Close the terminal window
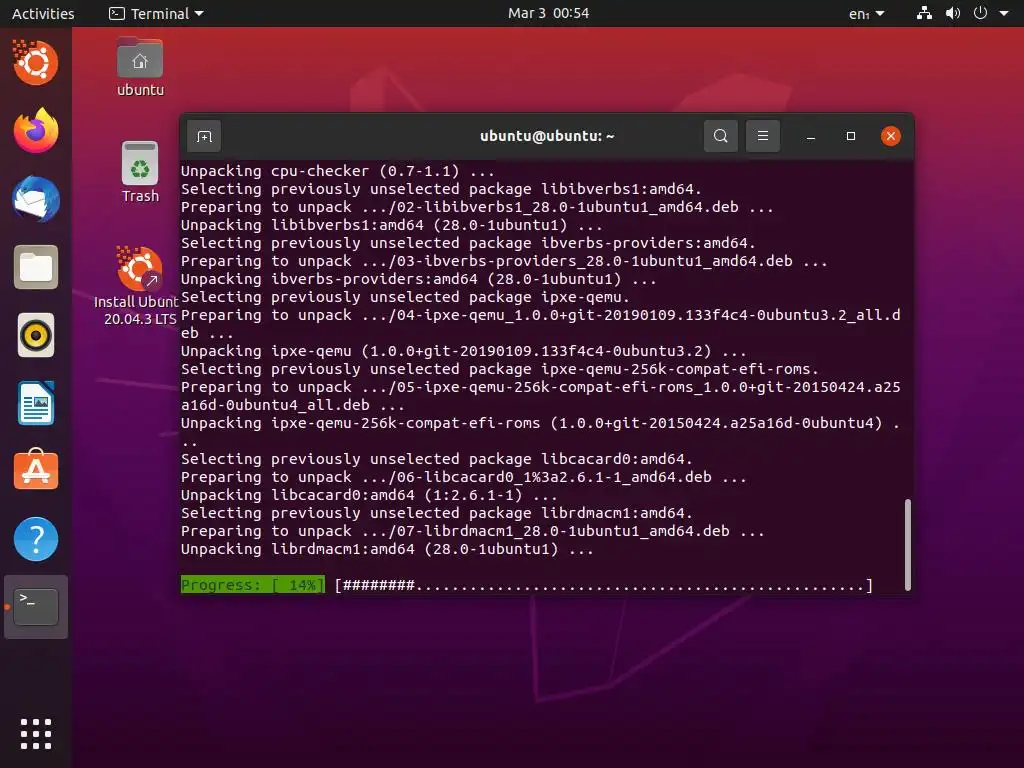 coord(891,136)
